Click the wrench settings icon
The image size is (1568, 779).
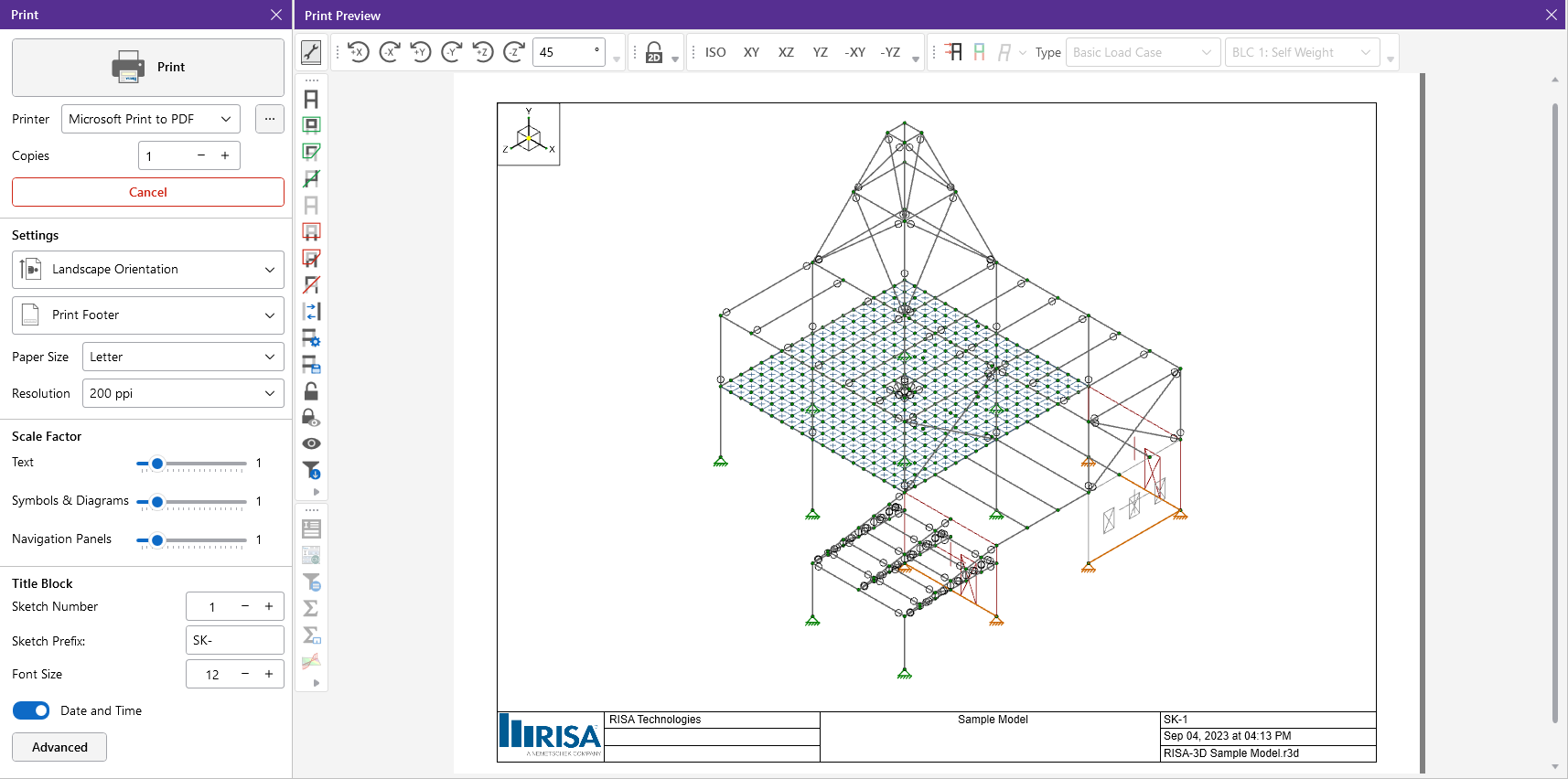point(311,52)
